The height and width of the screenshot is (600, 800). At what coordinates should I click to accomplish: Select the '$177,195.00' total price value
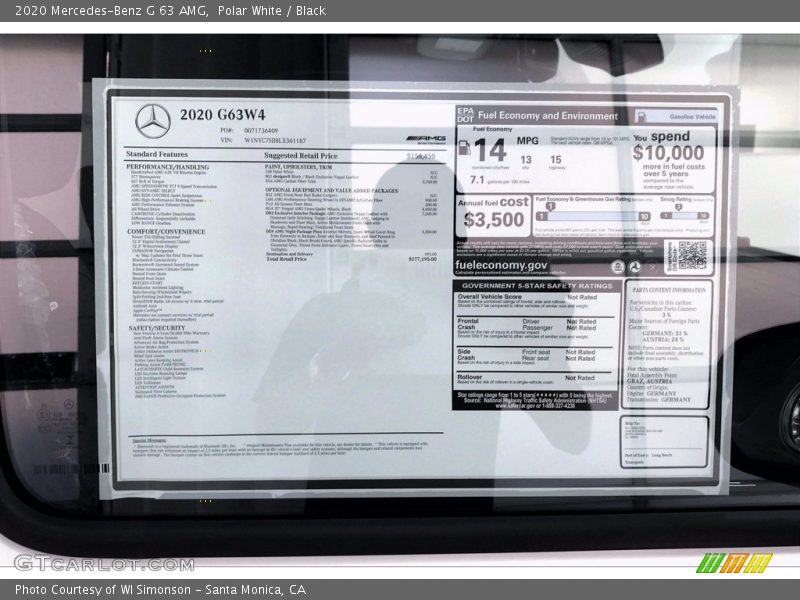[x=422, y=259]
